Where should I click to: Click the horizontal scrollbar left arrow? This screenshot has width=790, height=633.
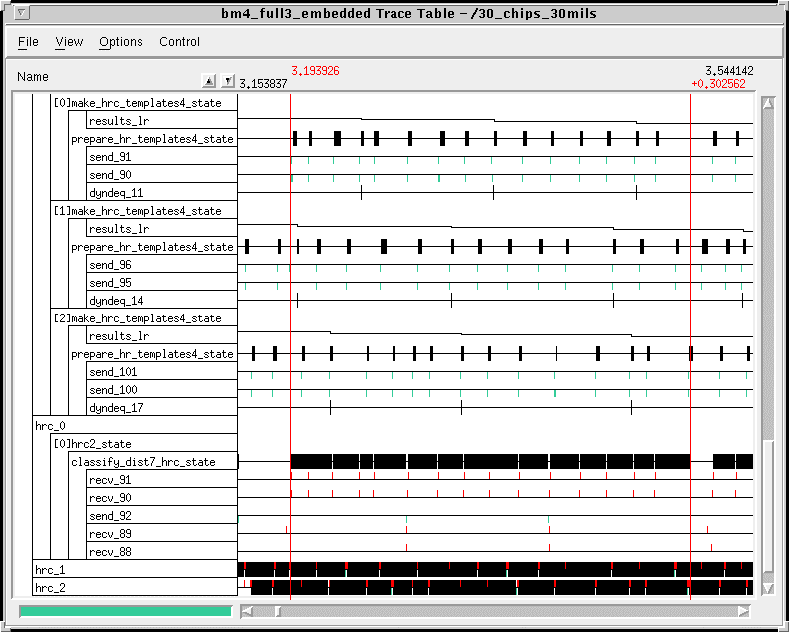[x=245, y=611]
